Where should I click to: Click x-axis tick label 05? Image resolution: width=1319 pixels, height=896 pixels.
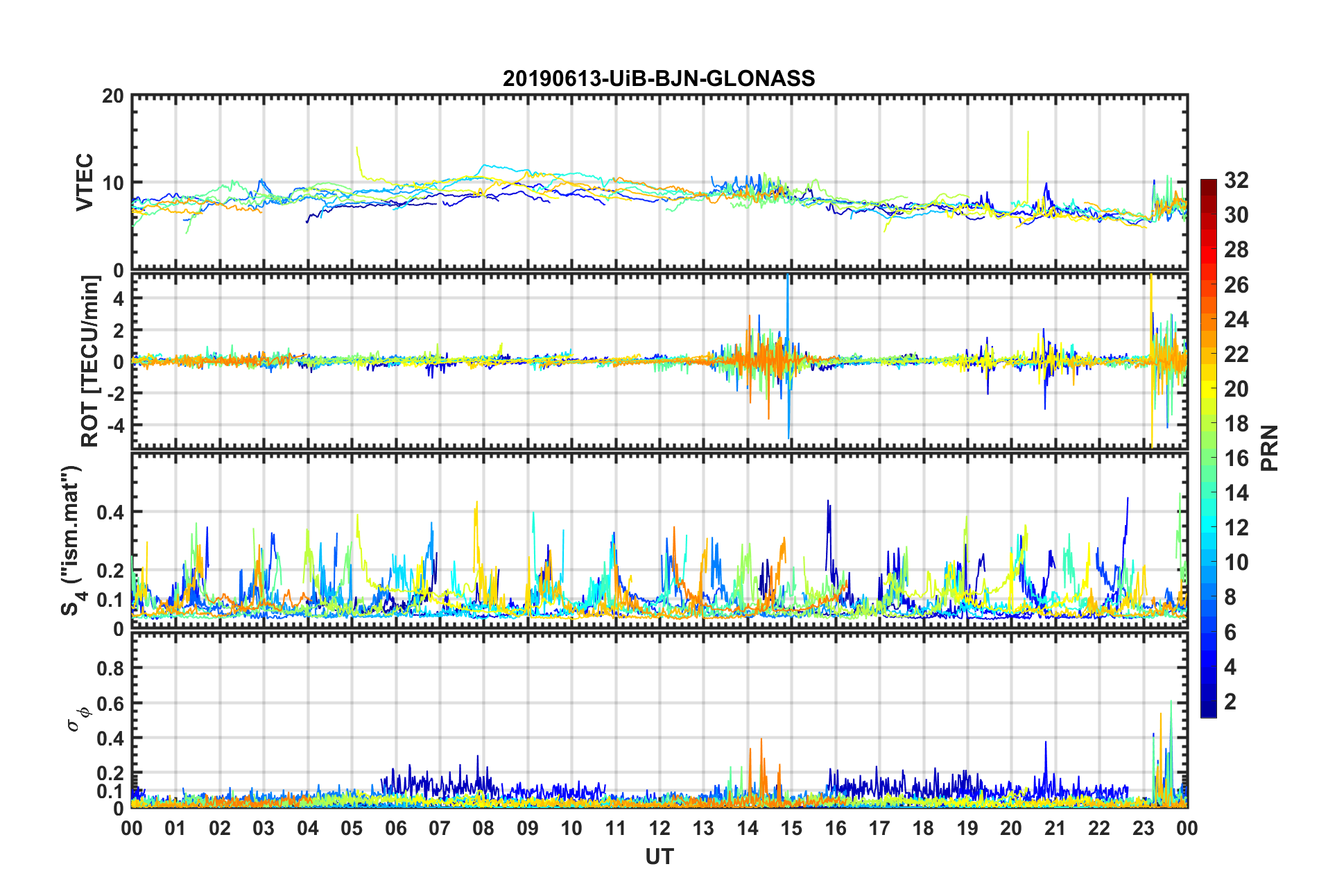(352, 828)
